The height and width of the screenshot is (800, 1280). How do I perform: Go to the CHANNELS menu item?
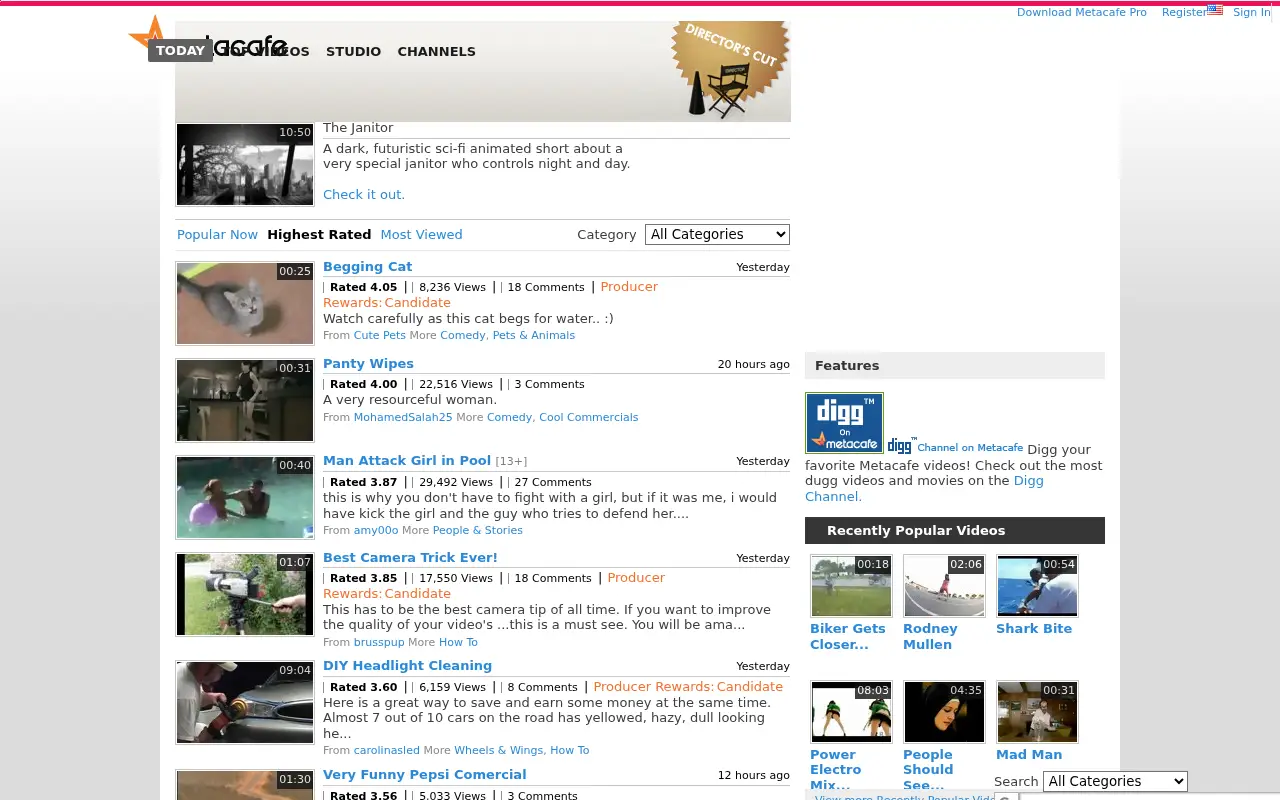[x=436, y=51]
